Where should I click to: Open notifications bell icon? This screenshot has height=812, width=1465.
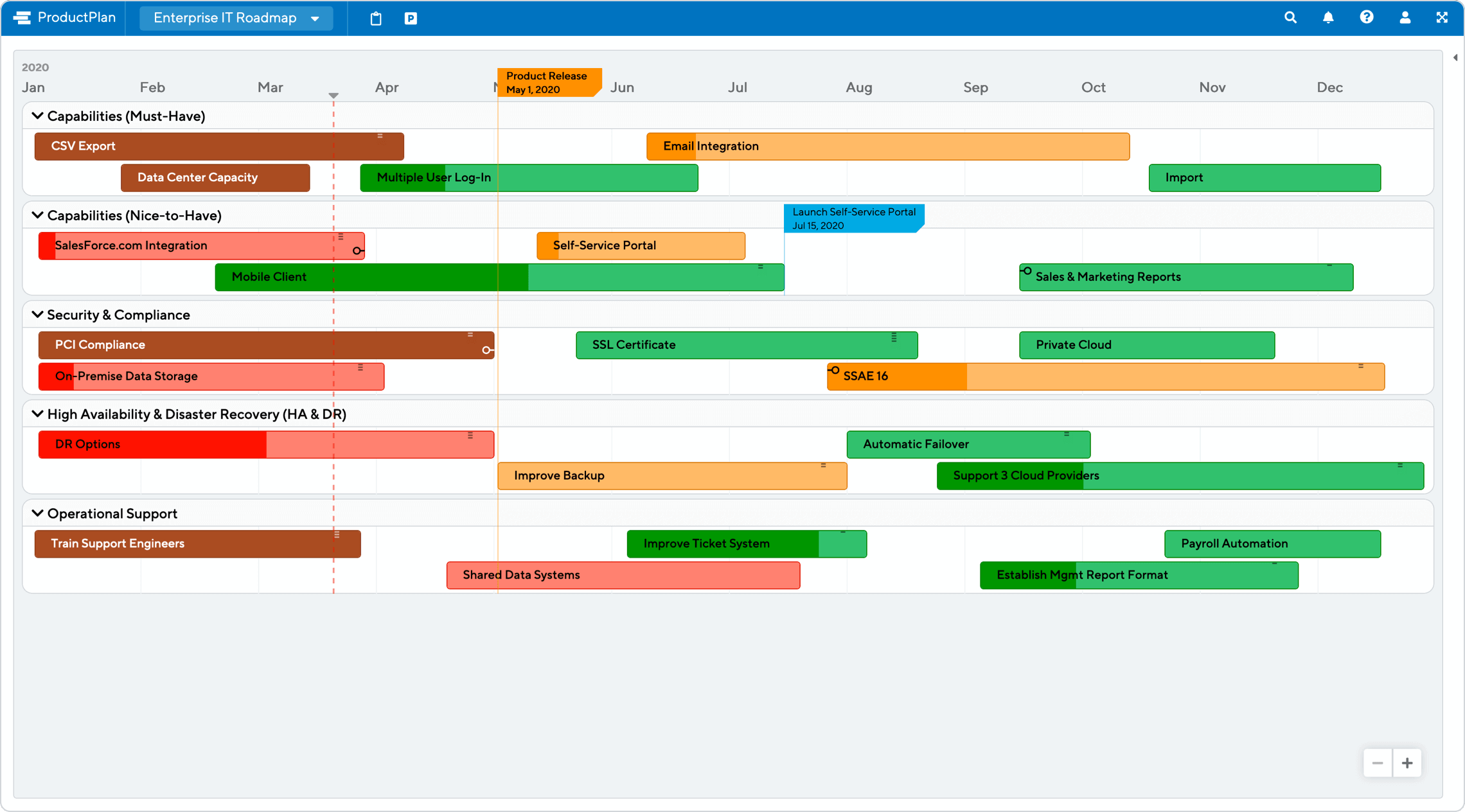(1328, 18)
